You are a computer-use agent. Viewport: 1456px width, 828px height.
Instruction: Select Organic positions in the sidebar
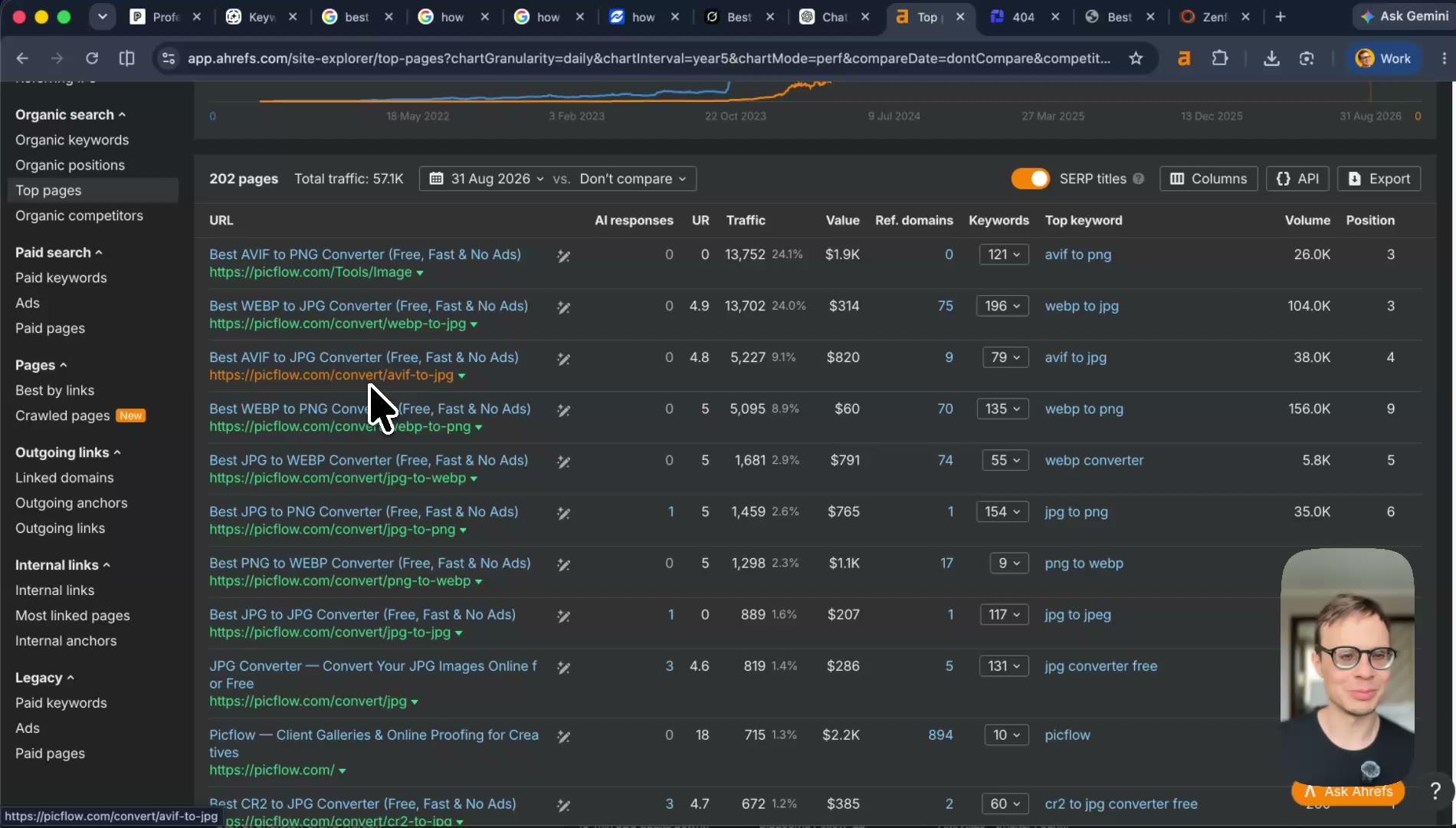pos(70,165)
